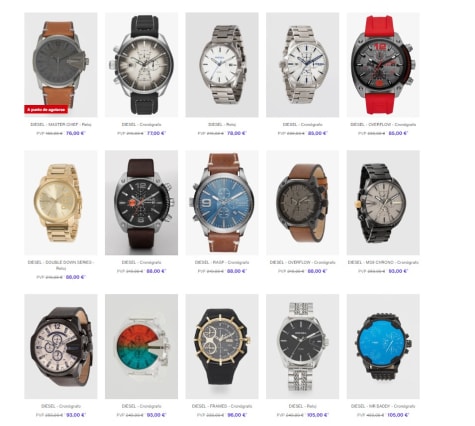This screenshot has height=426, width=475.
Task: Open the 'DIESEL - MR DADDY' product title
Action: (x=383, y=406)
